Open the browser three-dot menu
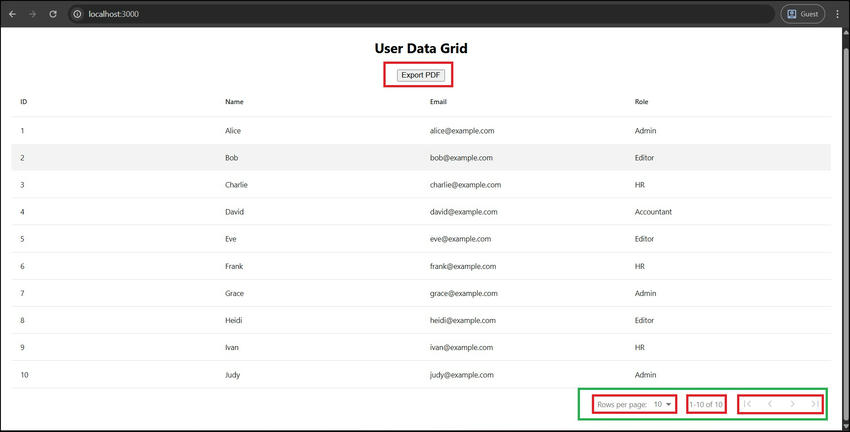 (837, 14)
